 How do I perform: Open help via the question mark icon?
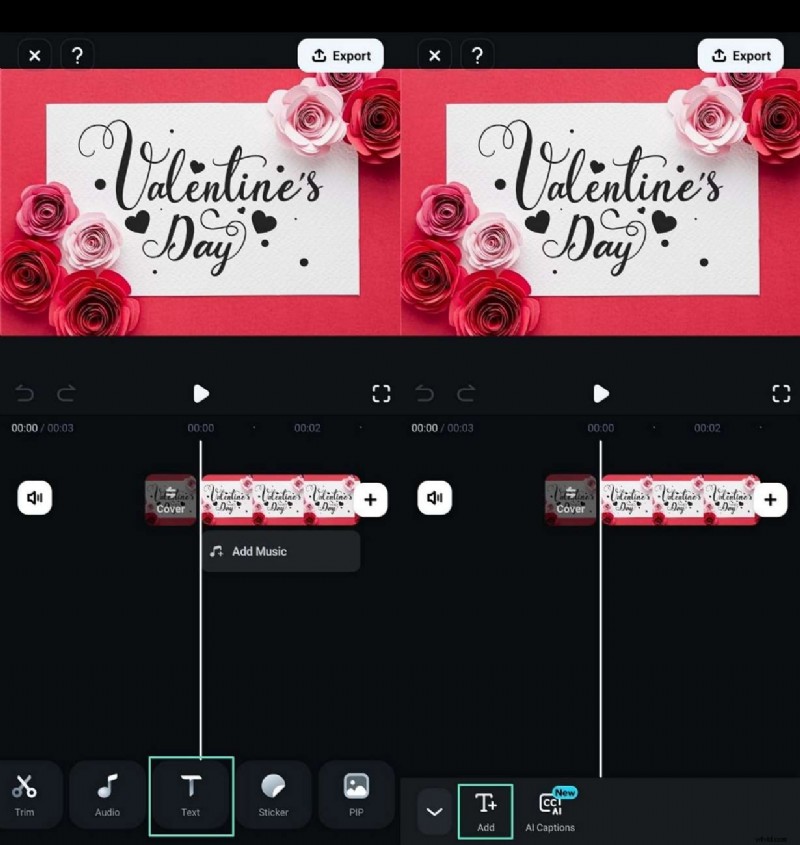coord(77,55)
